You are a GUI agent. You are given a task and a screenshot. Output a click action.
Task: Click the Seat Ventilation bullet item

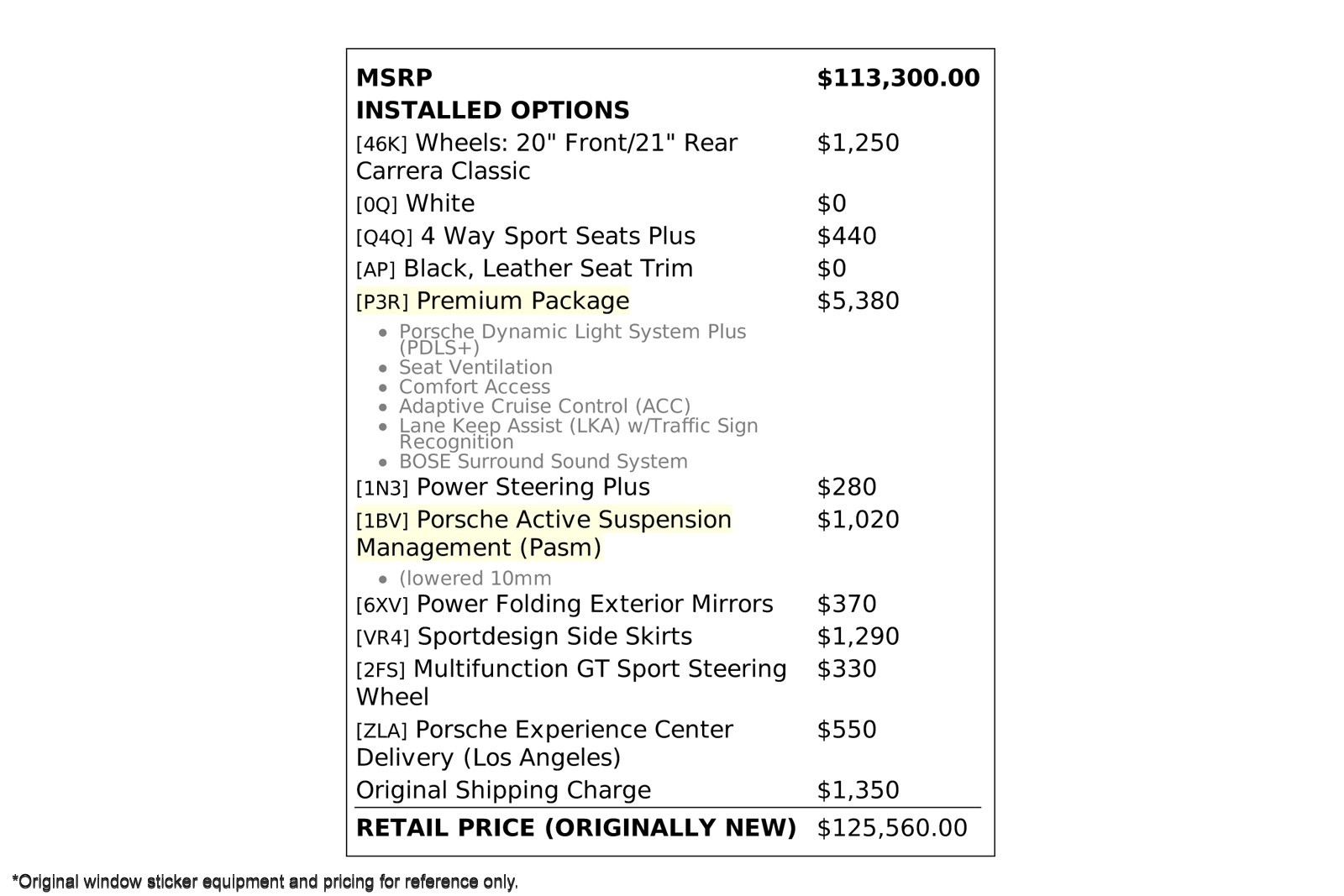(475, 368)
